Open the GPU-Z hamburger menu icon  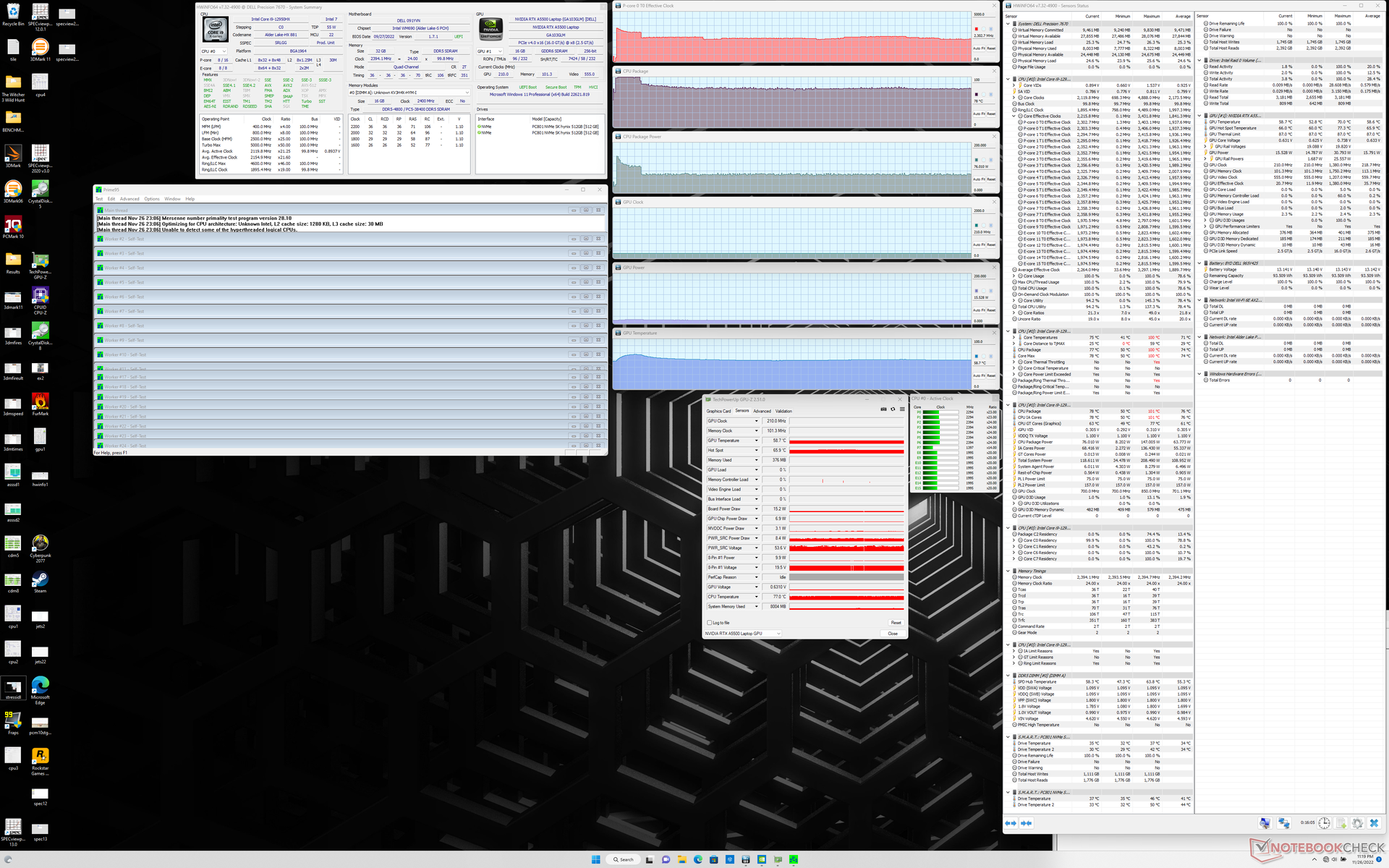(x=901, y=409)
